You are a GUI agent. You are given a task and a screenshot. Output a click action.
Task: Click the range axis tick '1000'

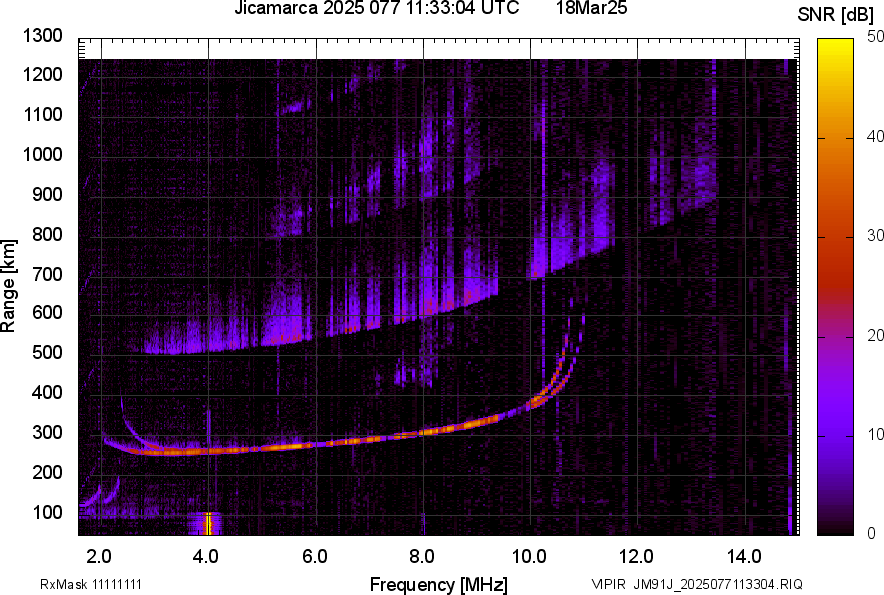pyautogui.click(x=43, y=154)
